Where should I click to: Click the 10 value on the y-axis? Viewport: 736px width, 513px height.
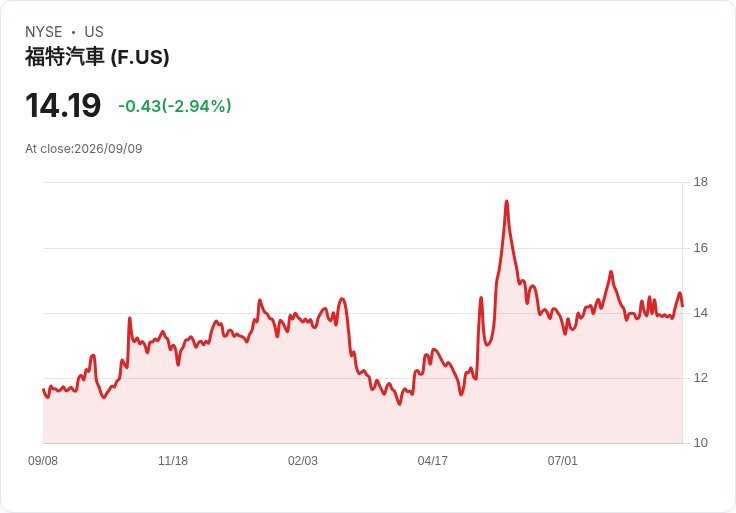tap(701, 443)
